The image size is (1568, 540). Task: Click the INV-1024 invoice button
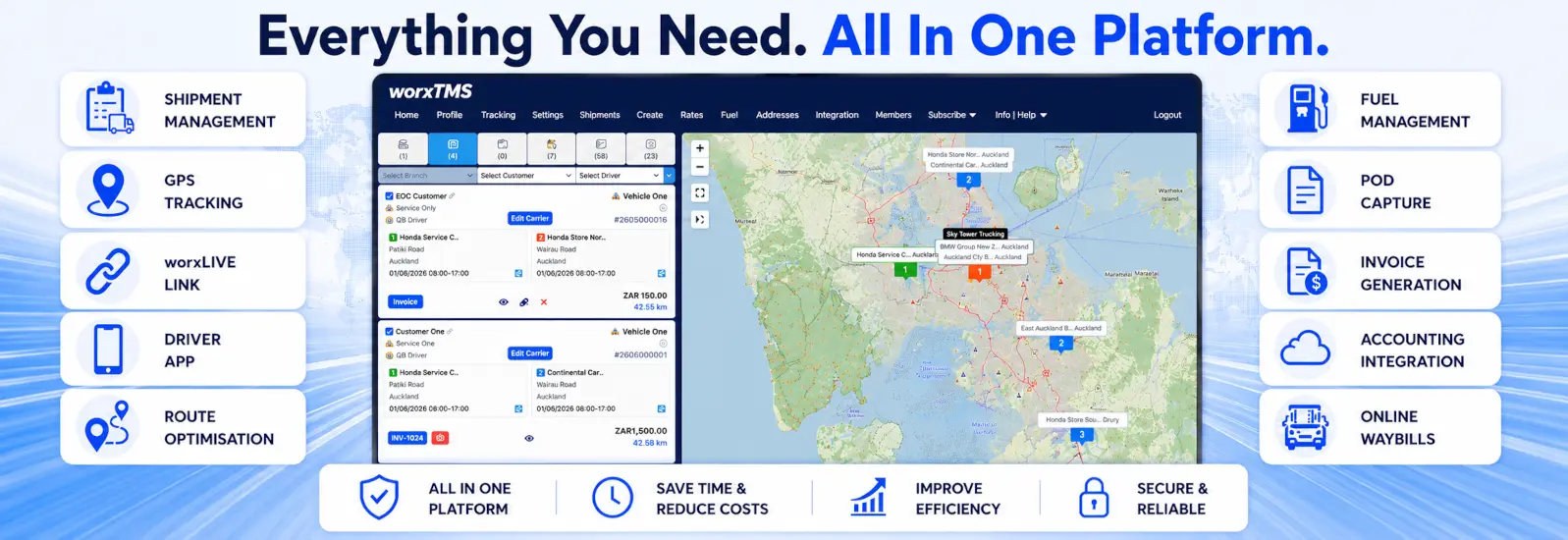pyautogui.click(x=407, y=438)
